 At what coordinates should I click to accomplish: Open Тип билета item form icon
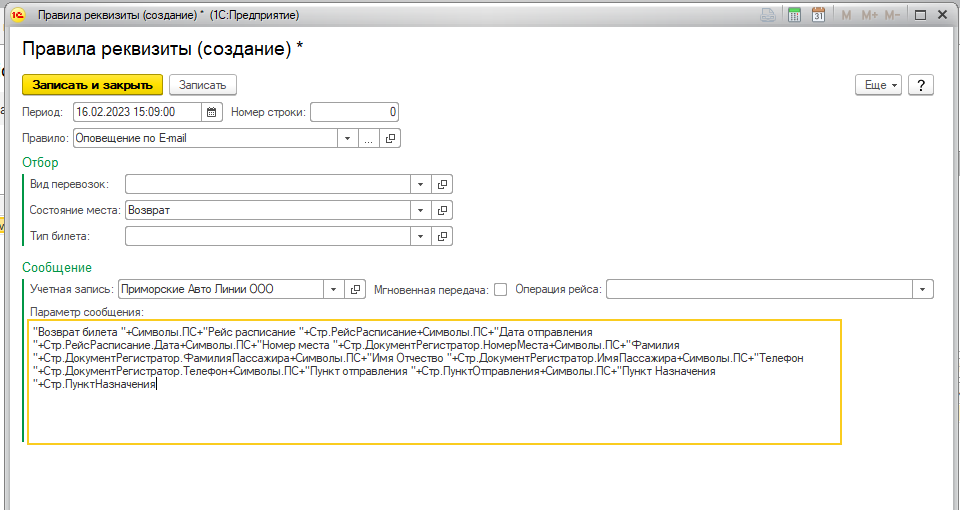[x=443, y=236]
